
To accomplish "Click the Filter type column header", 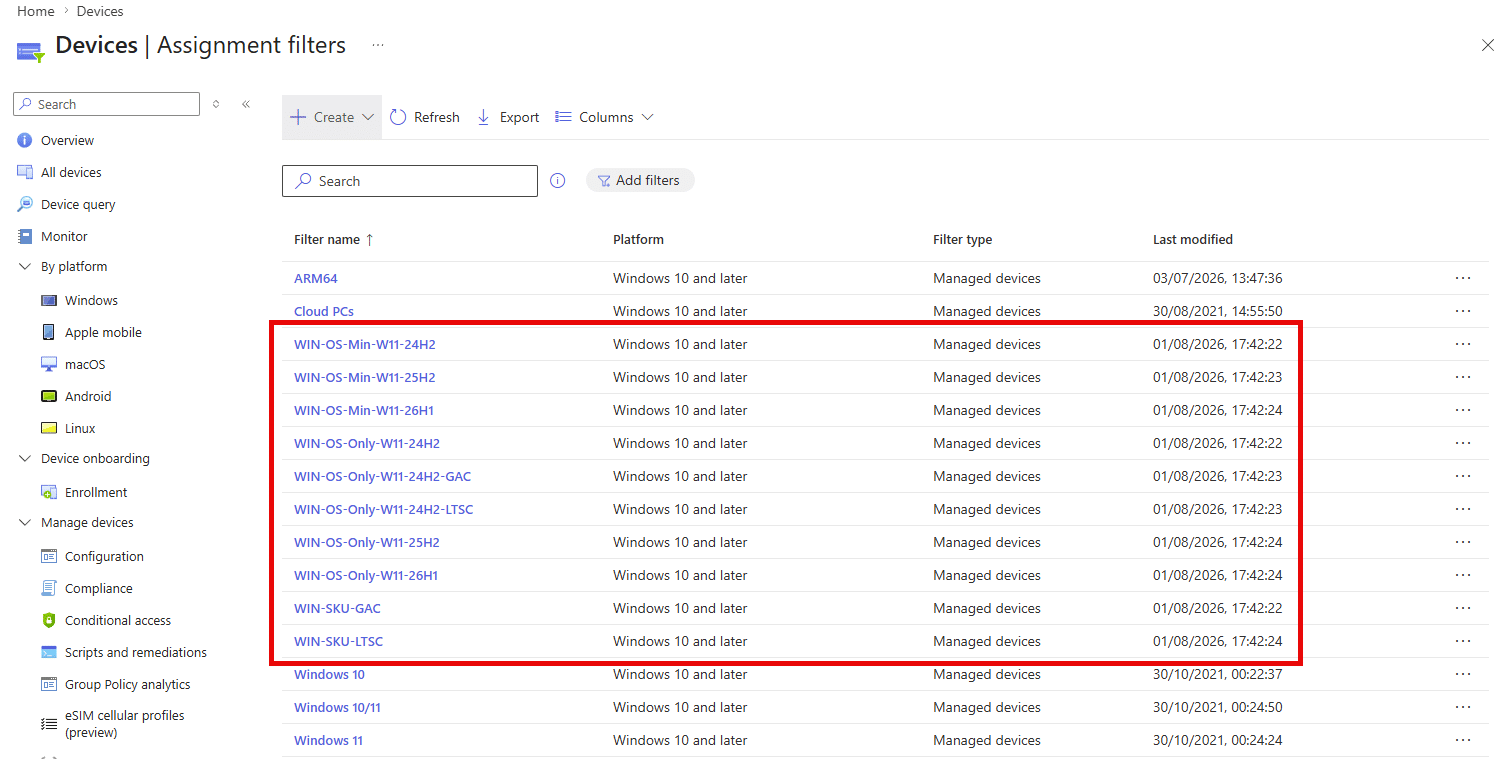I will pyautogui.click(x=962, y=240).
